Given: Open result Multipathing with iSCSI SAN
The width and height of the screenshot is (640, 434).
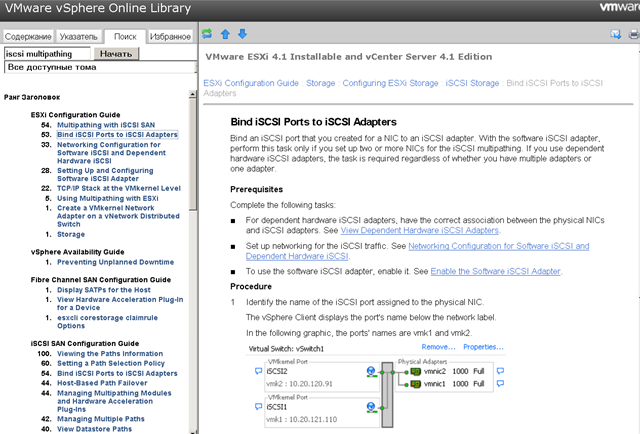Looking at the screenshot, I should click(106, 125).
